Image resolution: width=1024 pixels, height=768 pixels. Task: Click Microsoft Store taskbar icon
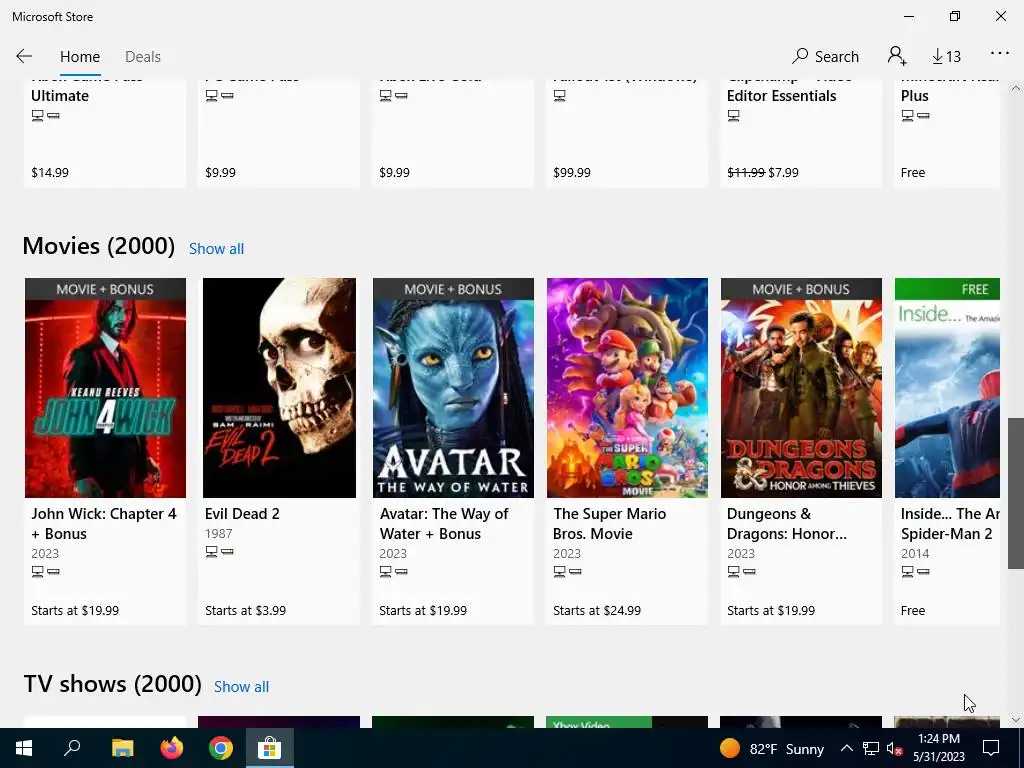coord(270,748)
